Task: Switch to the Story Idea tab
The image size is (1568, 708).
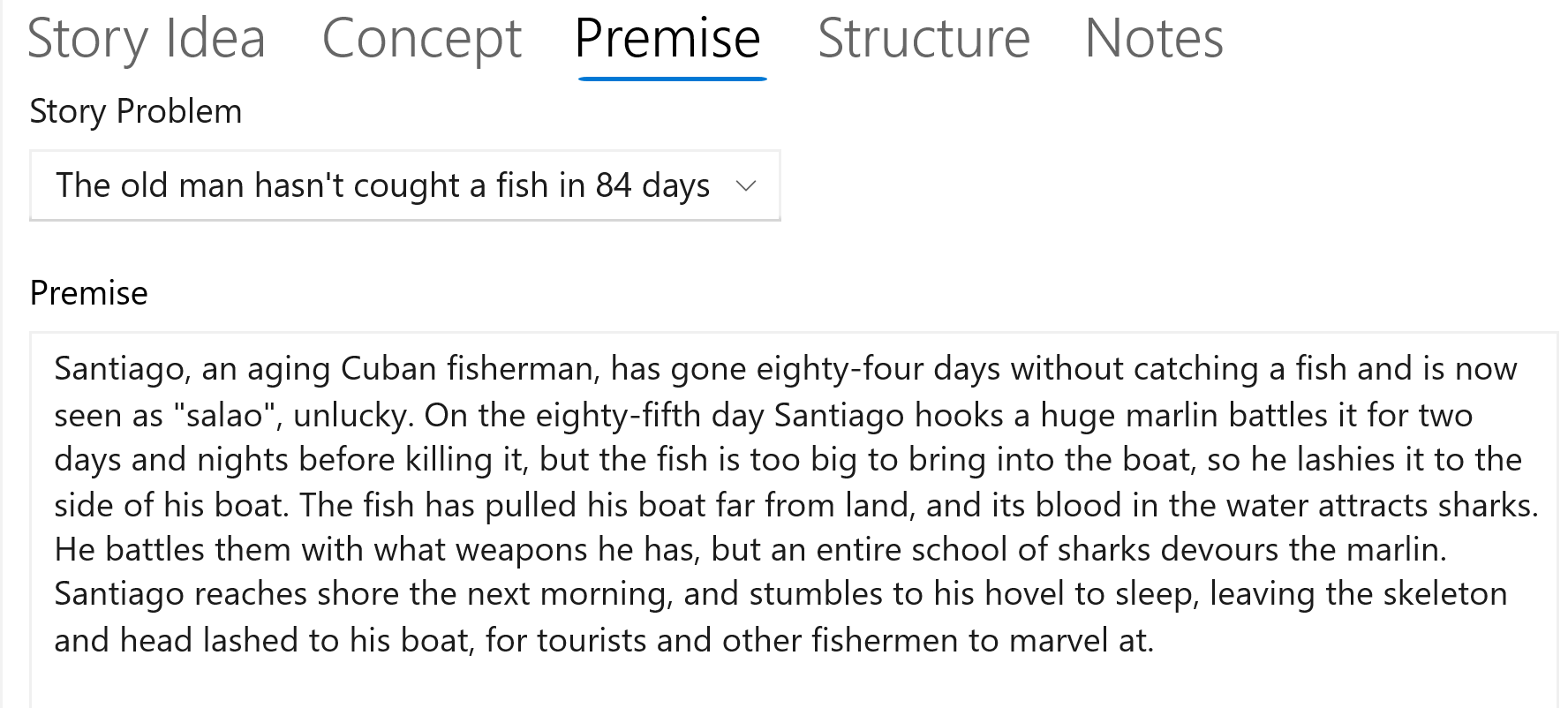Action: (147, 39)
